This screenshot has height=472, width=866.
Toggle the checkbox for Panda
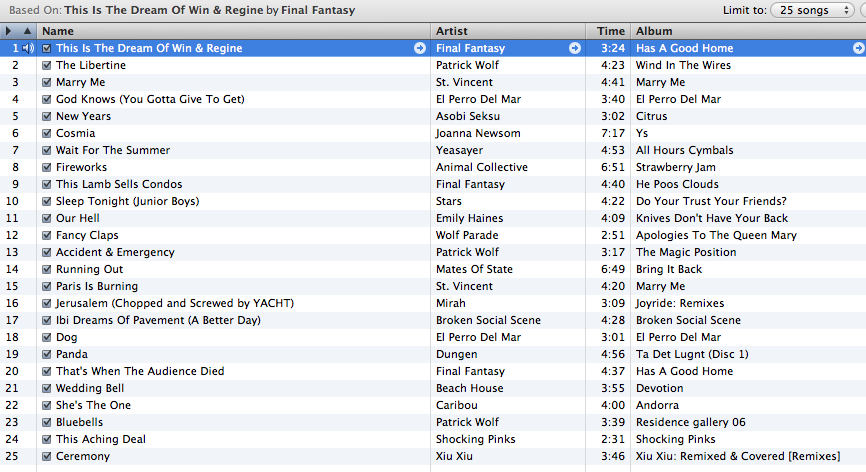point(46,354)
